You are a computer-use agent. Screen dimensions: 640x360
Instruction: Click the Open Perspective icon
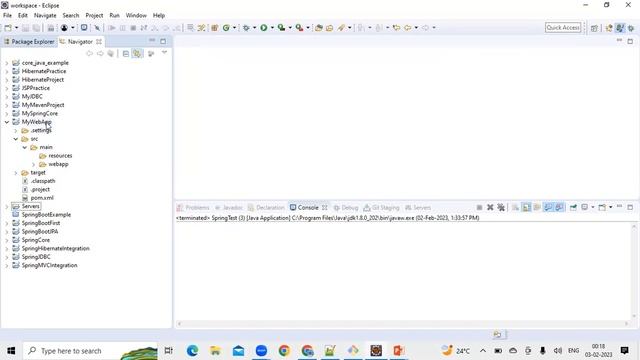pos(594,28)
